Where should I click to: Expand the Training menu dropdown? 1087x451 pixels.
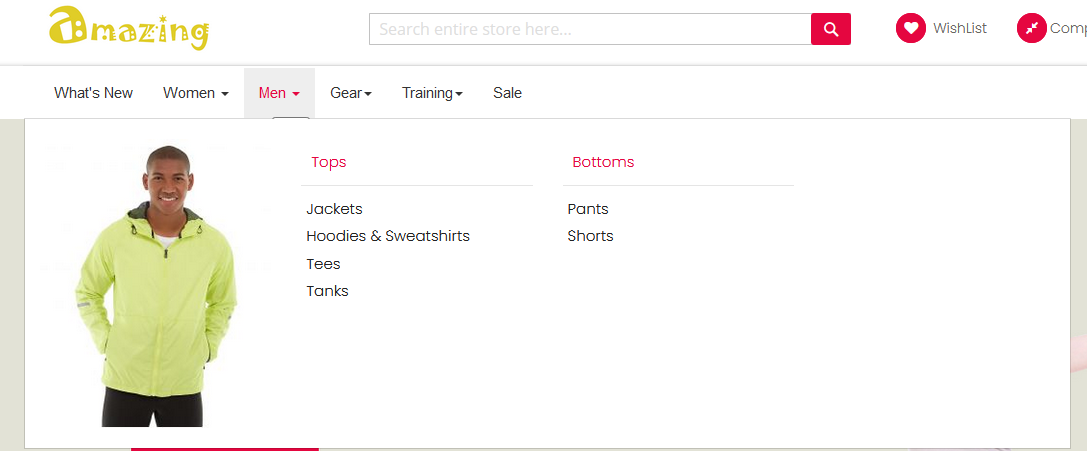point(433,93)
